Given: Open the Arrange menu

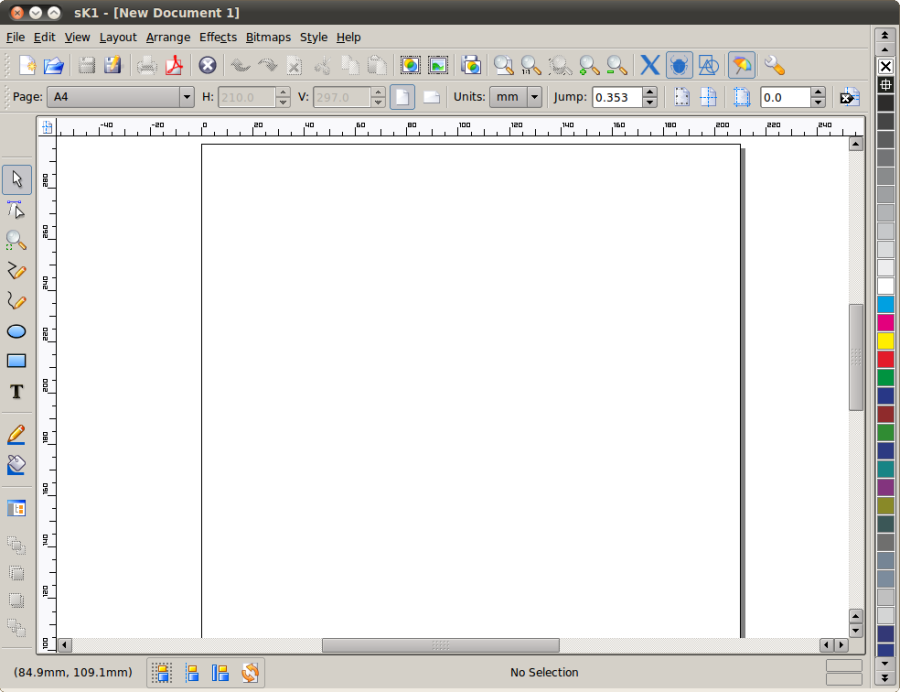Looking at the screenshot, I should click(168, 37).
